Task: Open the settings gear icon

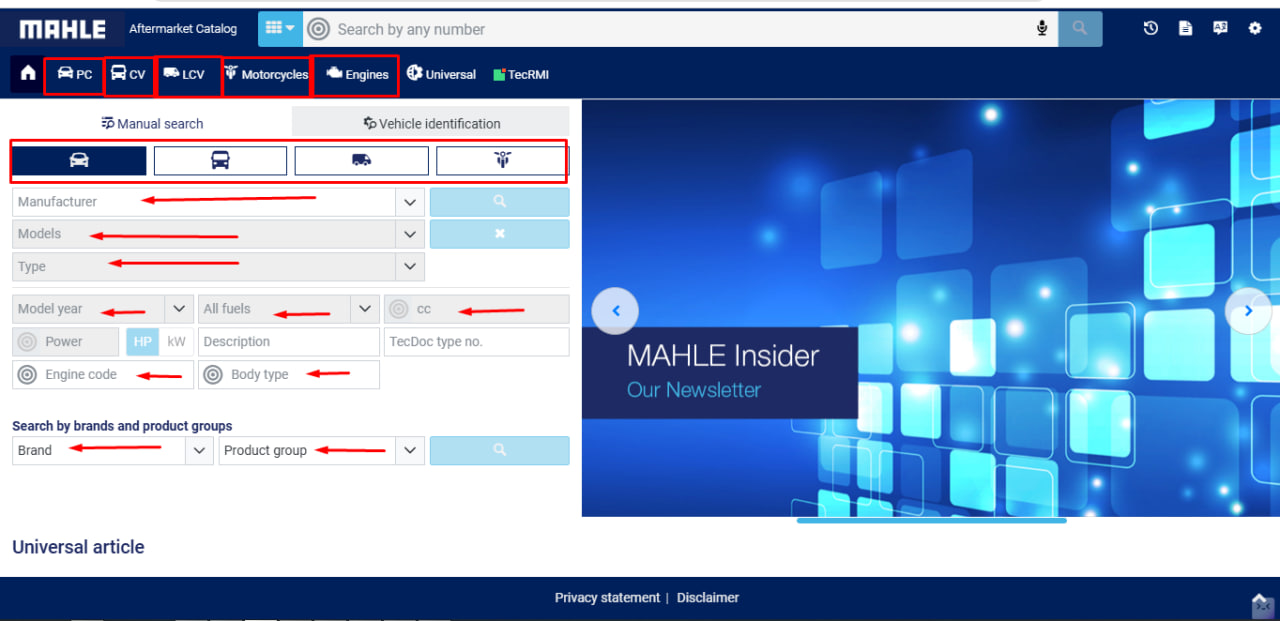Action: pos(1255,29)
